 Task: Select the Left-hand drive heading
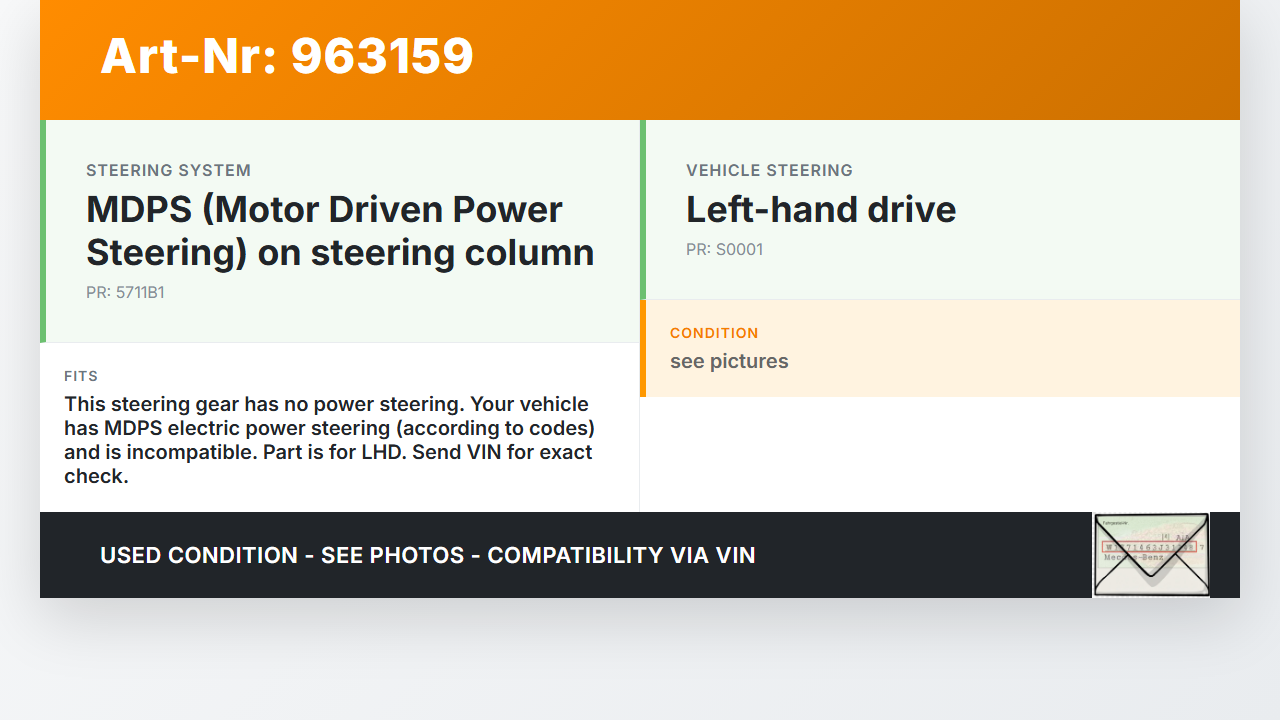[821, 210]
